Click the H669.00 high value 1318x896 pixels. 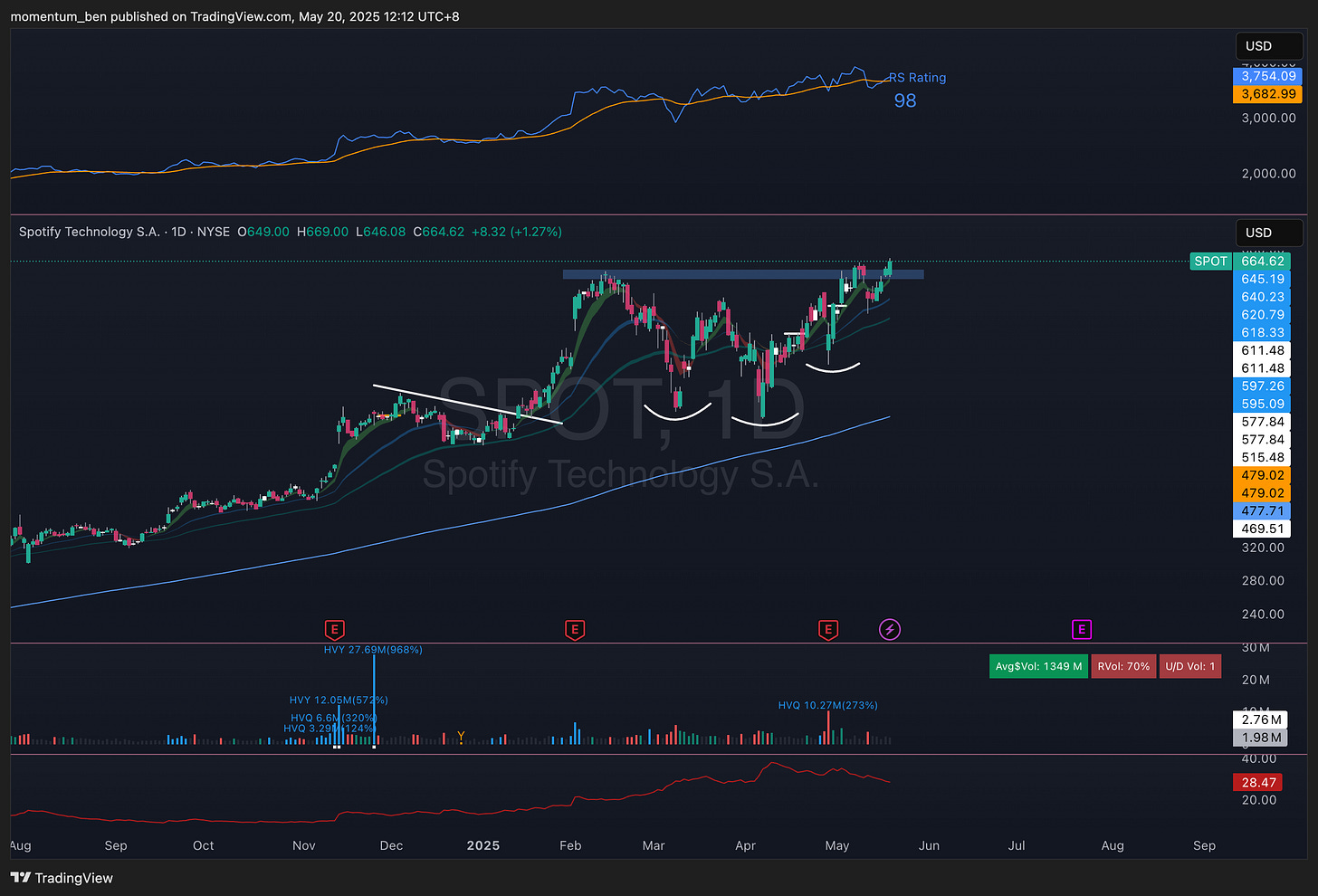pos(322,232)
